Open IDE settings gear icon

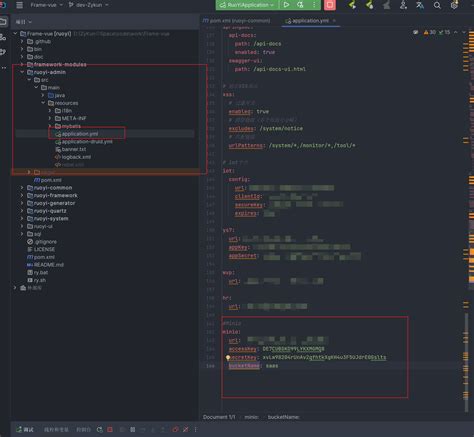coord(454,5)
